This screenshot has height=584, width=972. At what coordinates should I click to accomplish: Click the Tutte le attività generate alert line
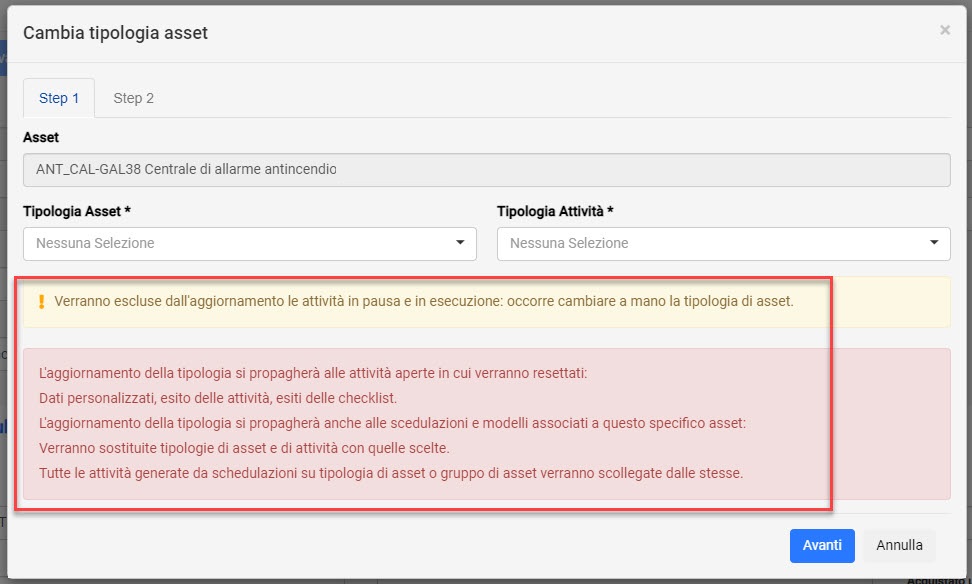pos(391,473)
